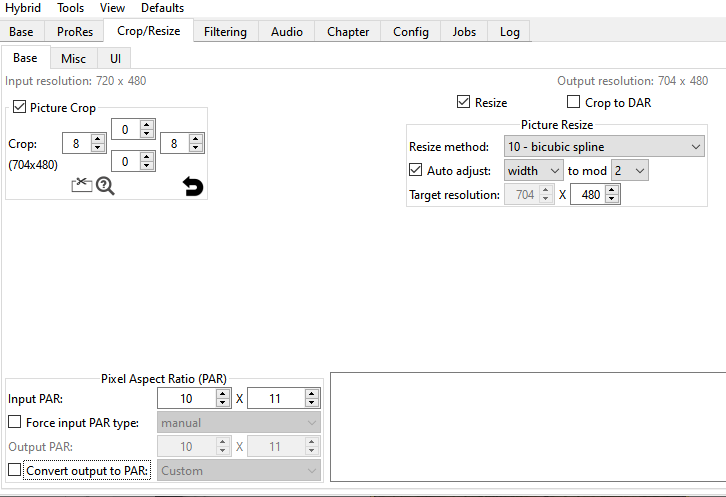726x497 pixels.
Task: Increase the top crop value arrow
Action: click(x=147, y=125)
